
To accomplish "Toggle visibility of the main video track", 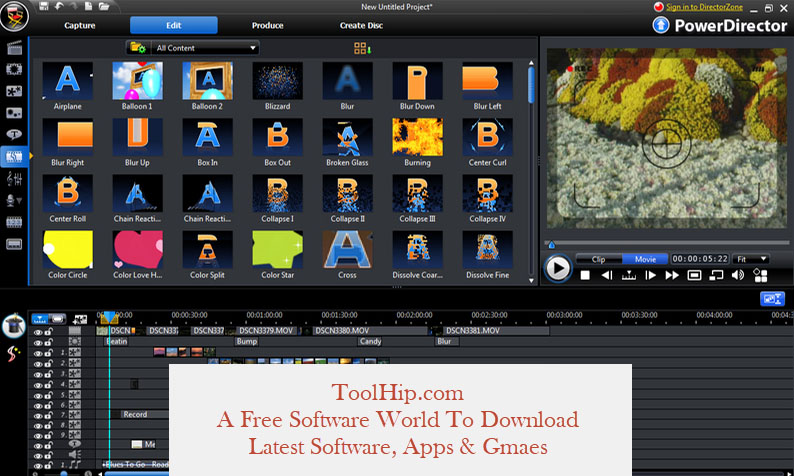I will click(x=37, y=332).
